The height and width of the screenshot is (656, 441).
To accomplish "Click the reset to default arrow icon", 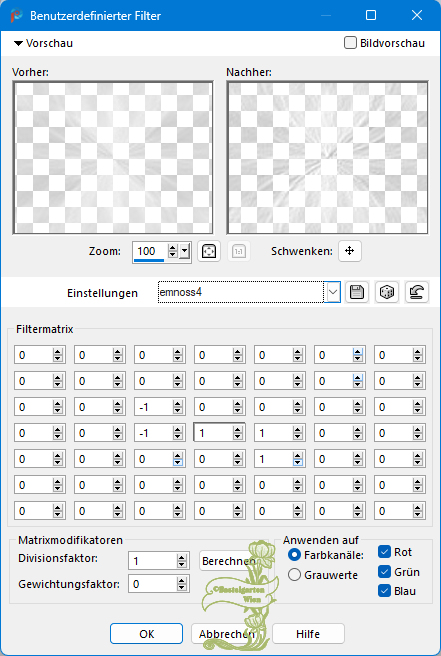I will point(417,292).
